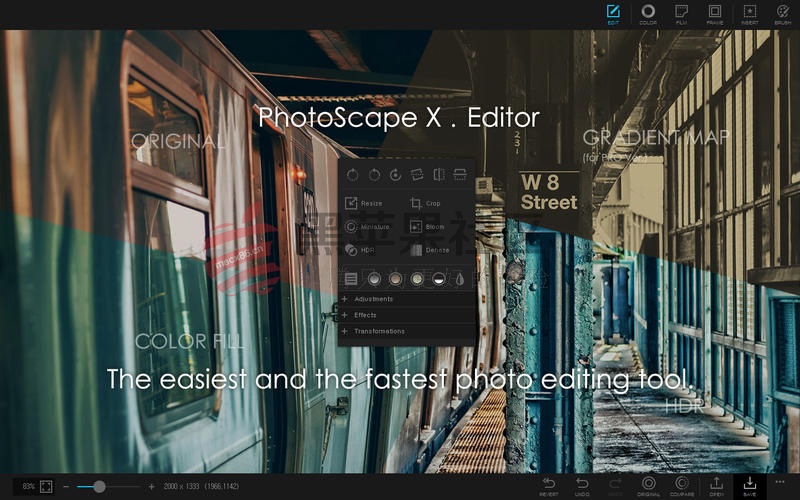Expand the Transformations section
Viewport: 800px width, 500px height.
click(x=407, y=332)
